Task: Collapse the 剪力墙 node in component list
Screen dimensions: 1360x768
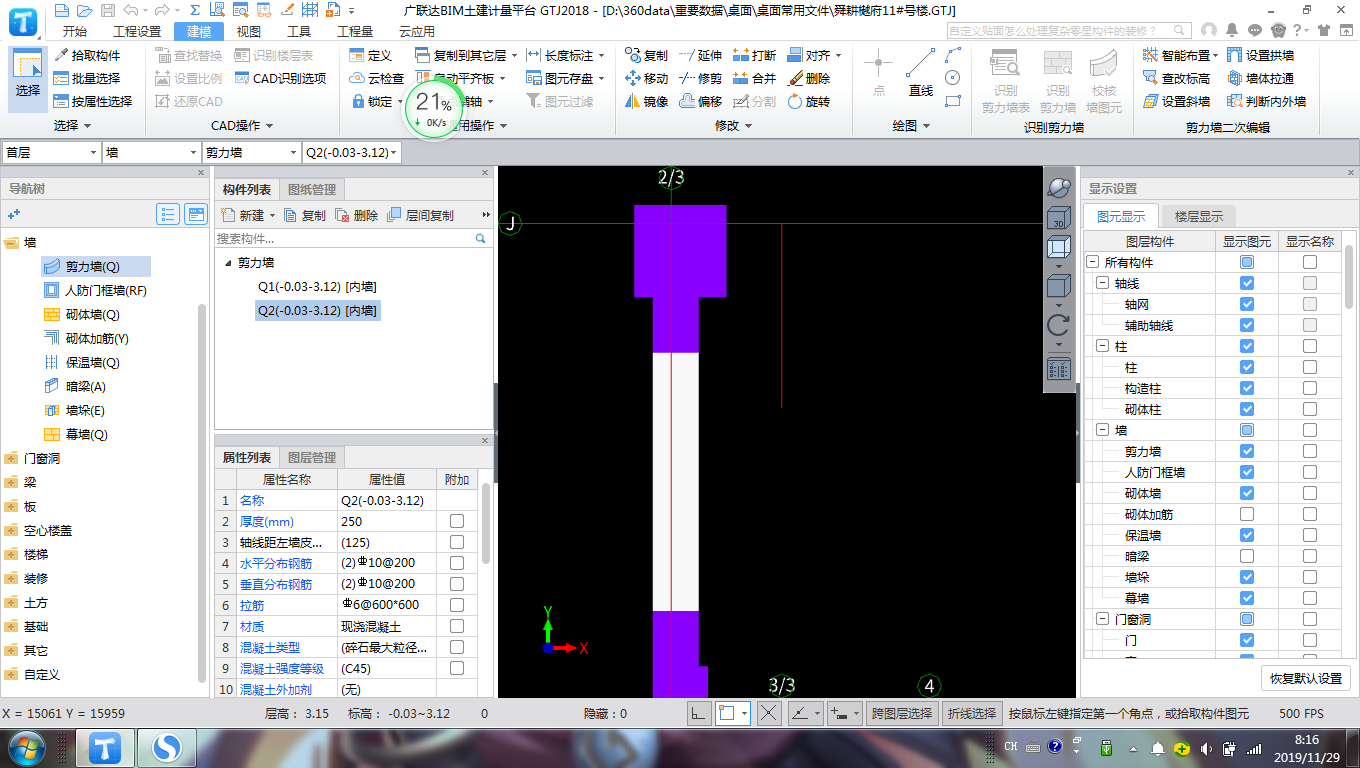Action: [x=227, y=263]
